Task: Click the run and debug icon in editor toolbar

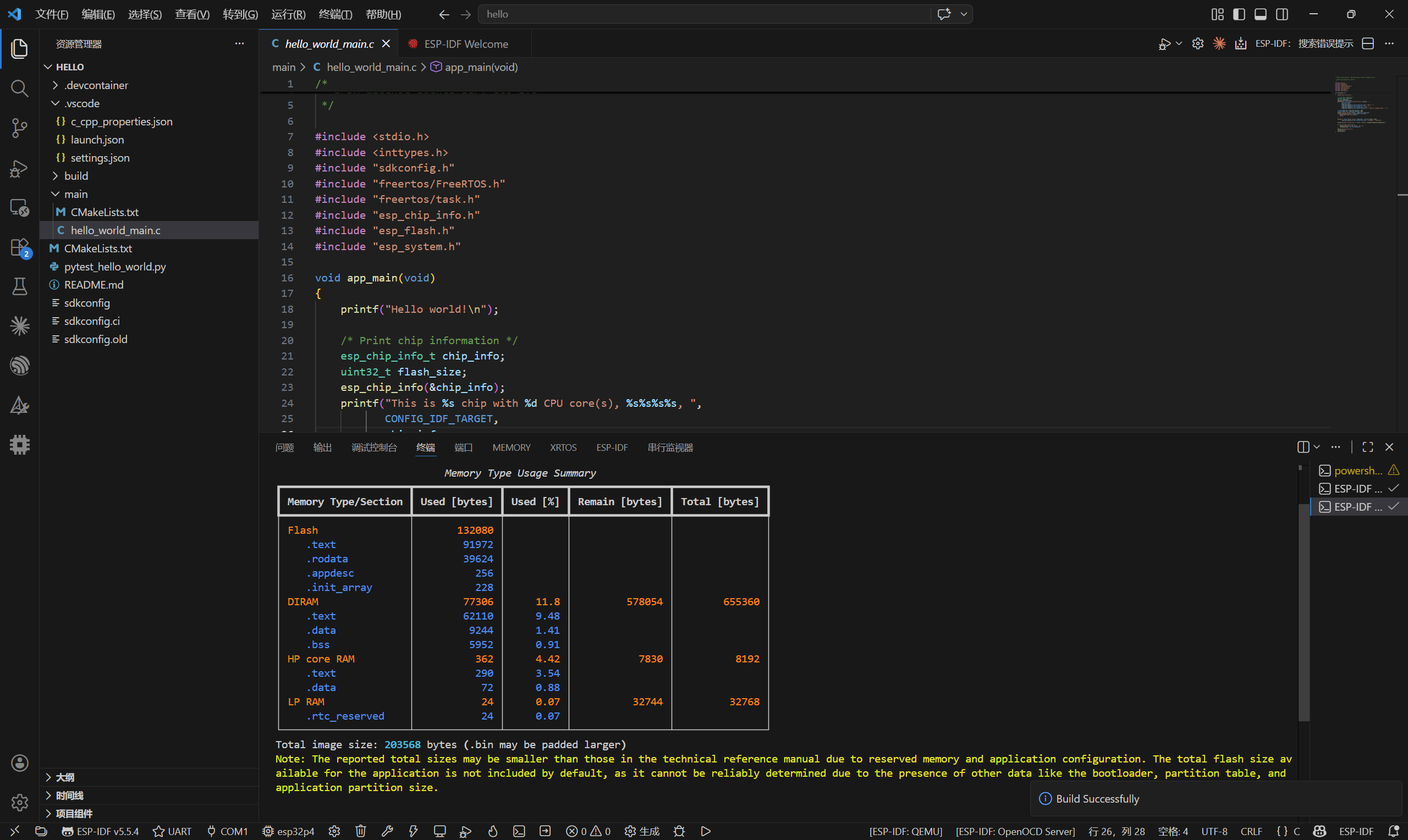Action: pos(1164,43)
